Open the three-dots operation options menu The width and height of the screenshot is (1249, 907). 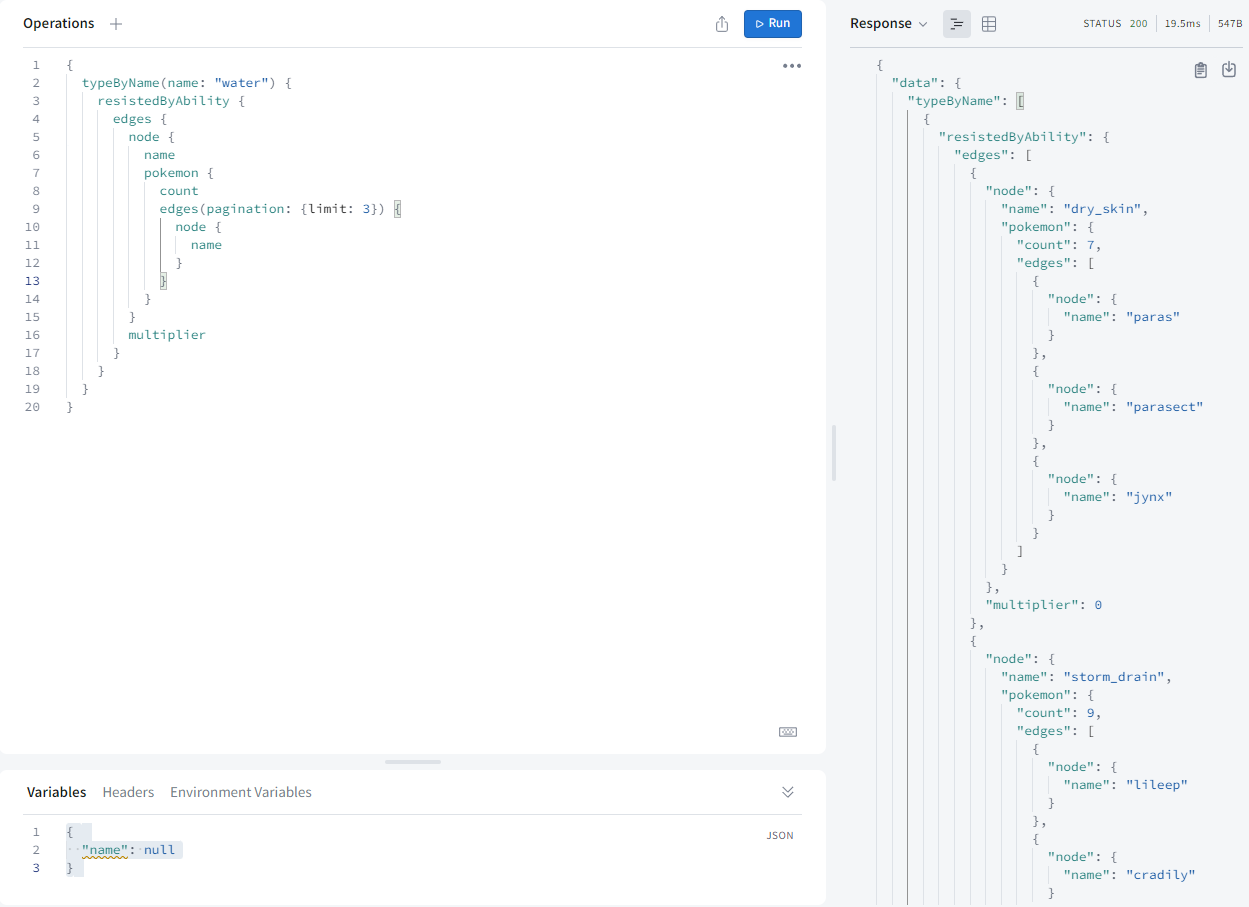[792, 66]
